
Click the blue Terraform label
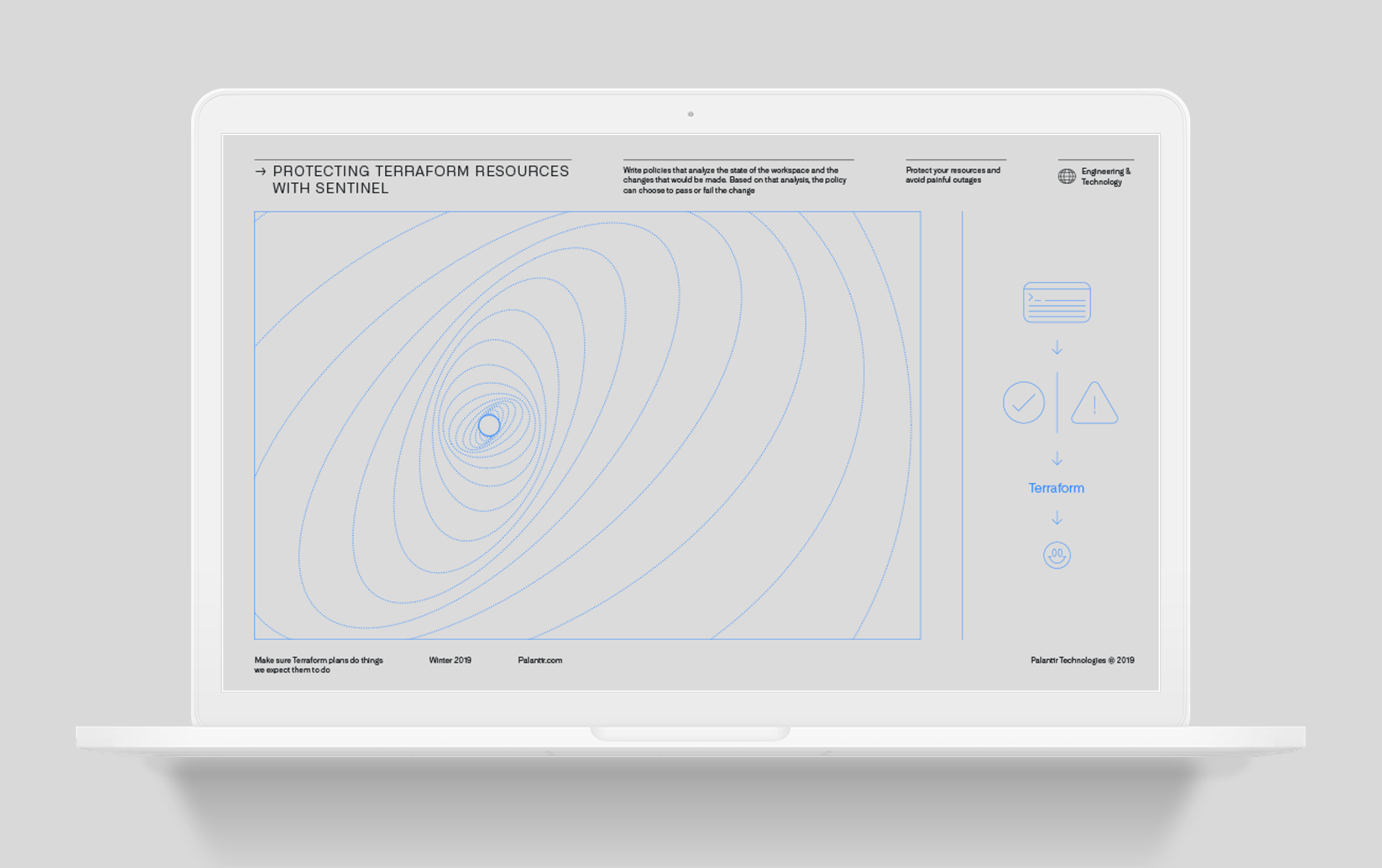[1056, 488]
